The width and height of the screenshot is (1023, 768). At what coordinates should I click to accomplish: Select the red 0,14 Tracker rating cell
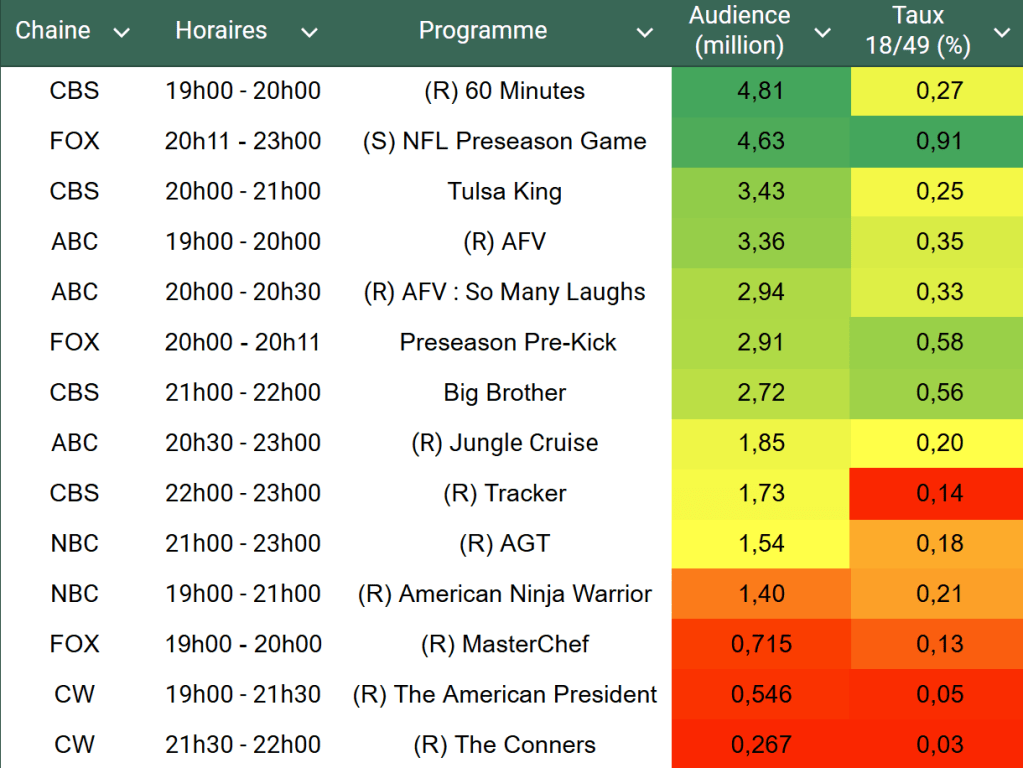point(939,493)
